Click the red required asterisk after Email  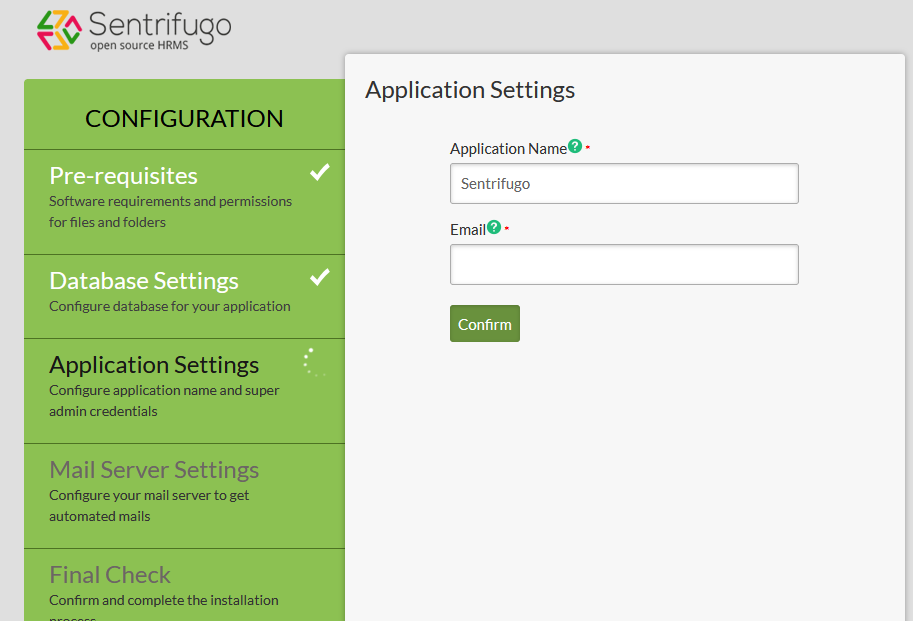pyautogui.click(x=507, y=230)
